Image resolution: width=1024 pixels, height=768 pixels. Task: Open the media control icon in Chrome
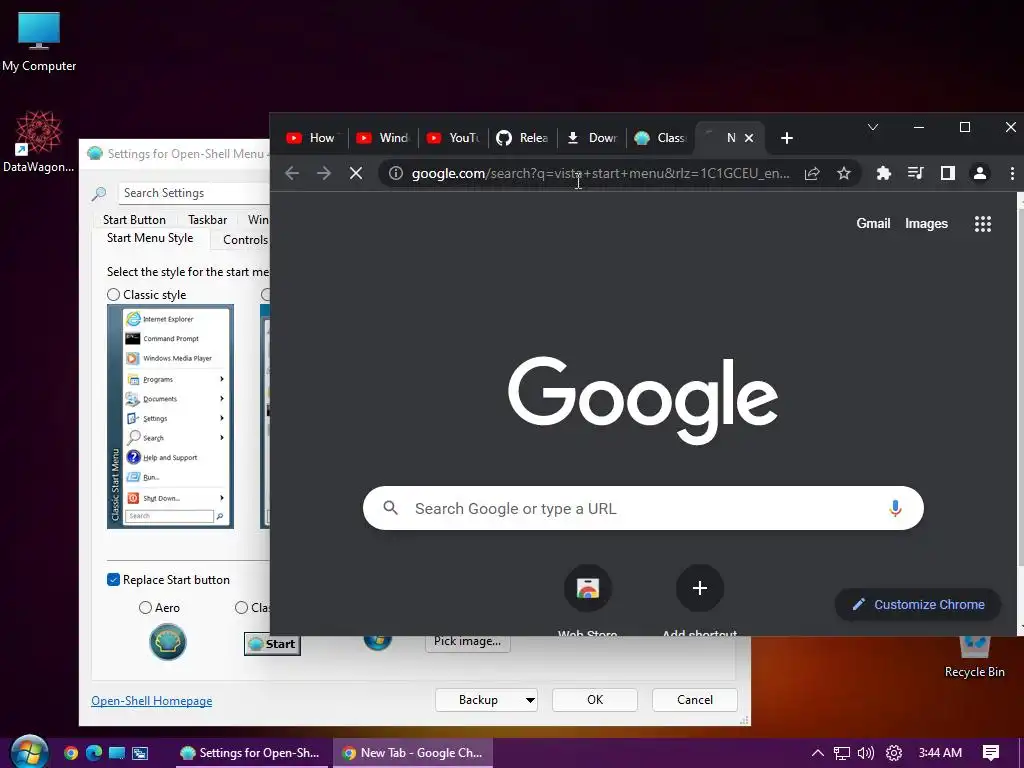tap(916, 173)
